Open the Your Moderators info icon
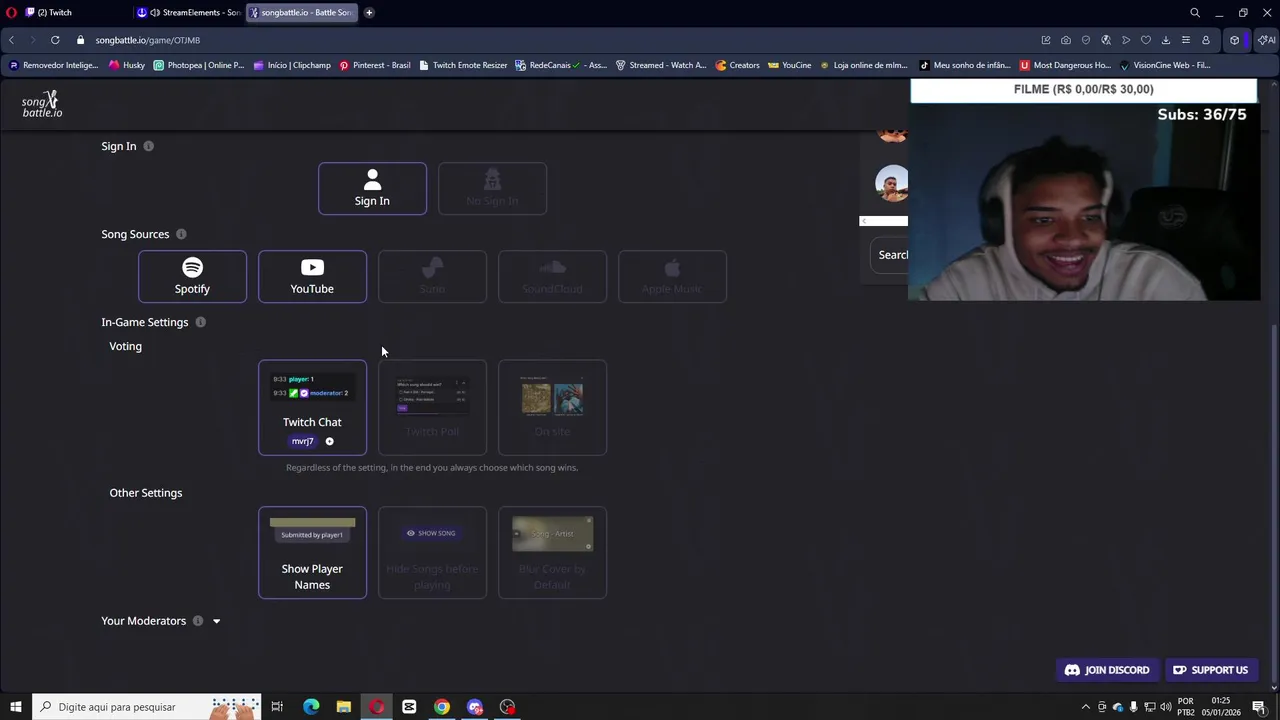The height and width of the screenshot is (720, 1280). 198,621
